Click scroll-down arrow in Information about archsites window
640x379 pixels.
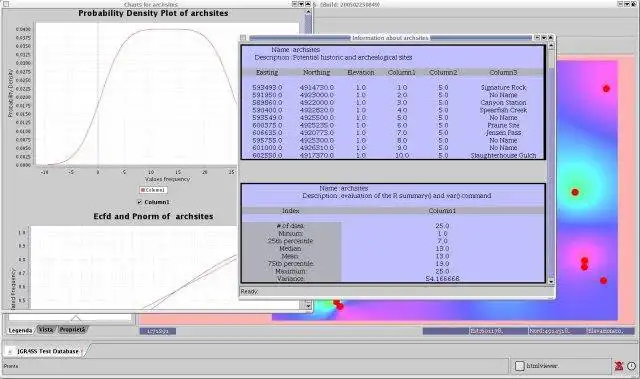click(x=551, y=281)
